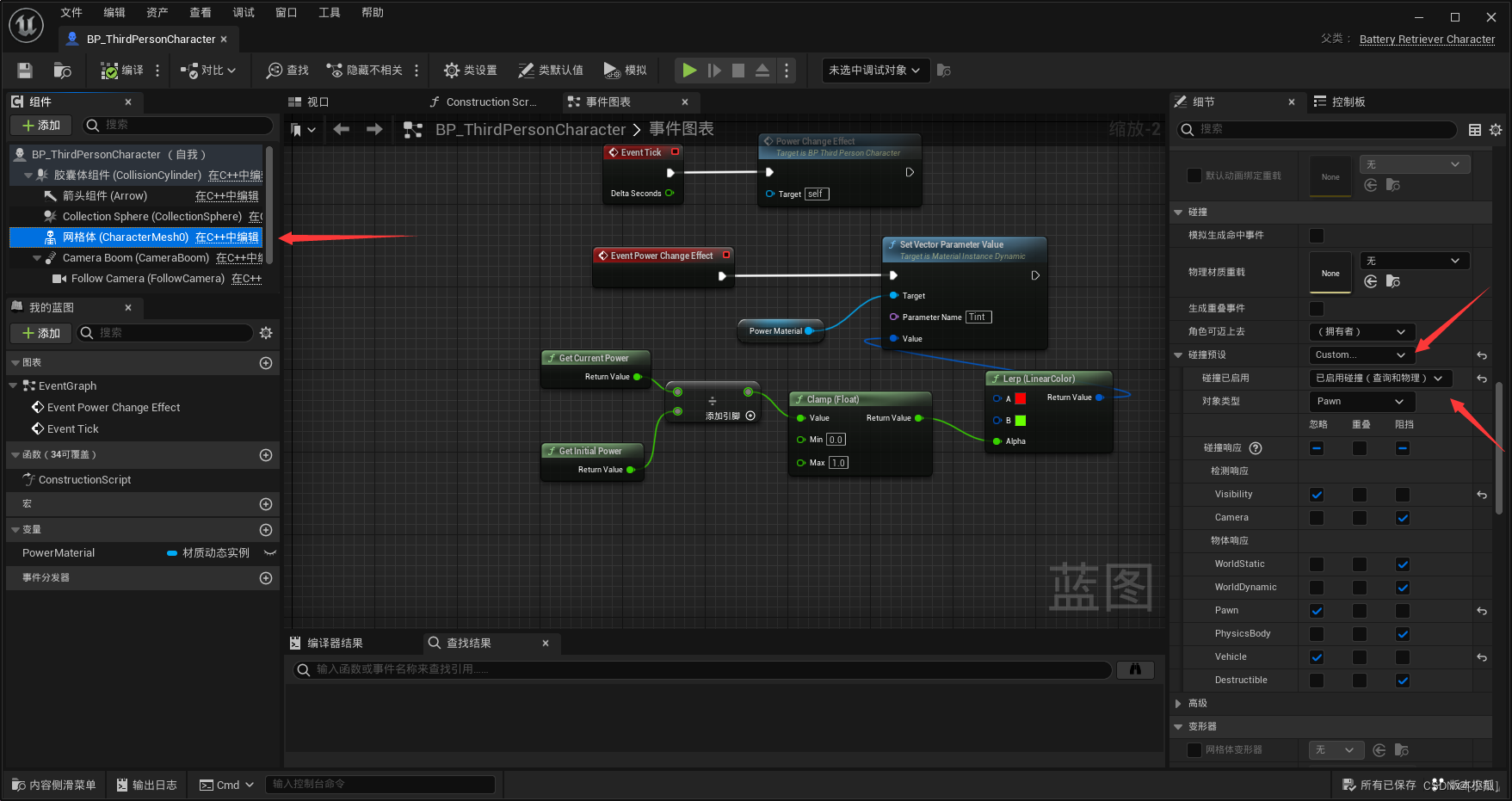The image size is (1512, 801).
Task: Switch to the Construction Script tab
Action: coord(484,102)
